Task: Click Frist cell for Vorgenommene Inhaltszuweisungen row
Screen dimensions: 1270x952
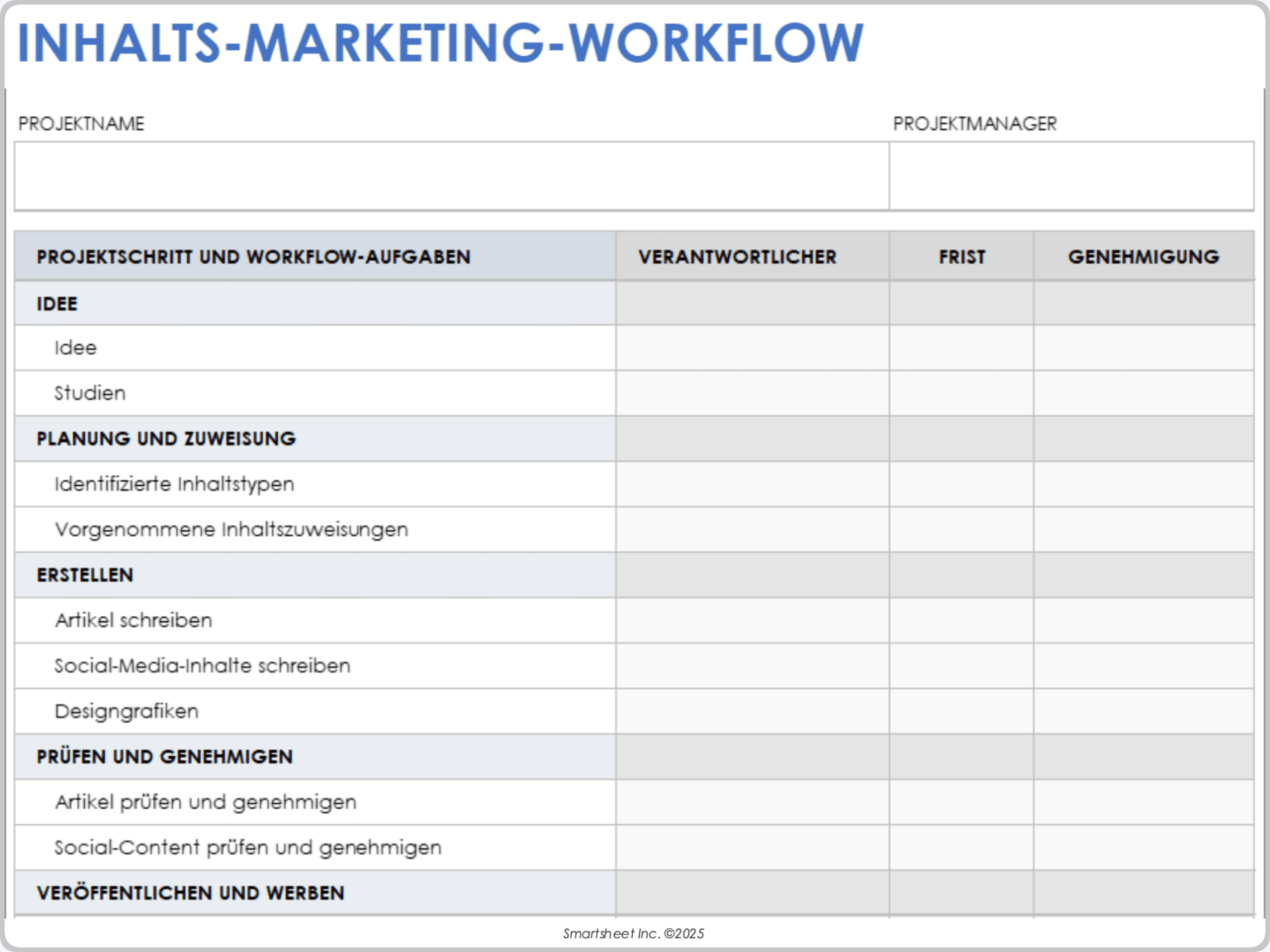Action: [962, 530]
